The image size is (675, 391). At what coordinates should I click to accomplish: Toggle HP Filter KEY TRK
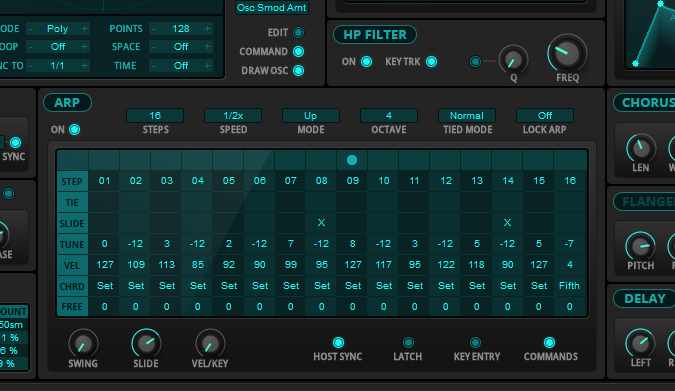point(431,62)
